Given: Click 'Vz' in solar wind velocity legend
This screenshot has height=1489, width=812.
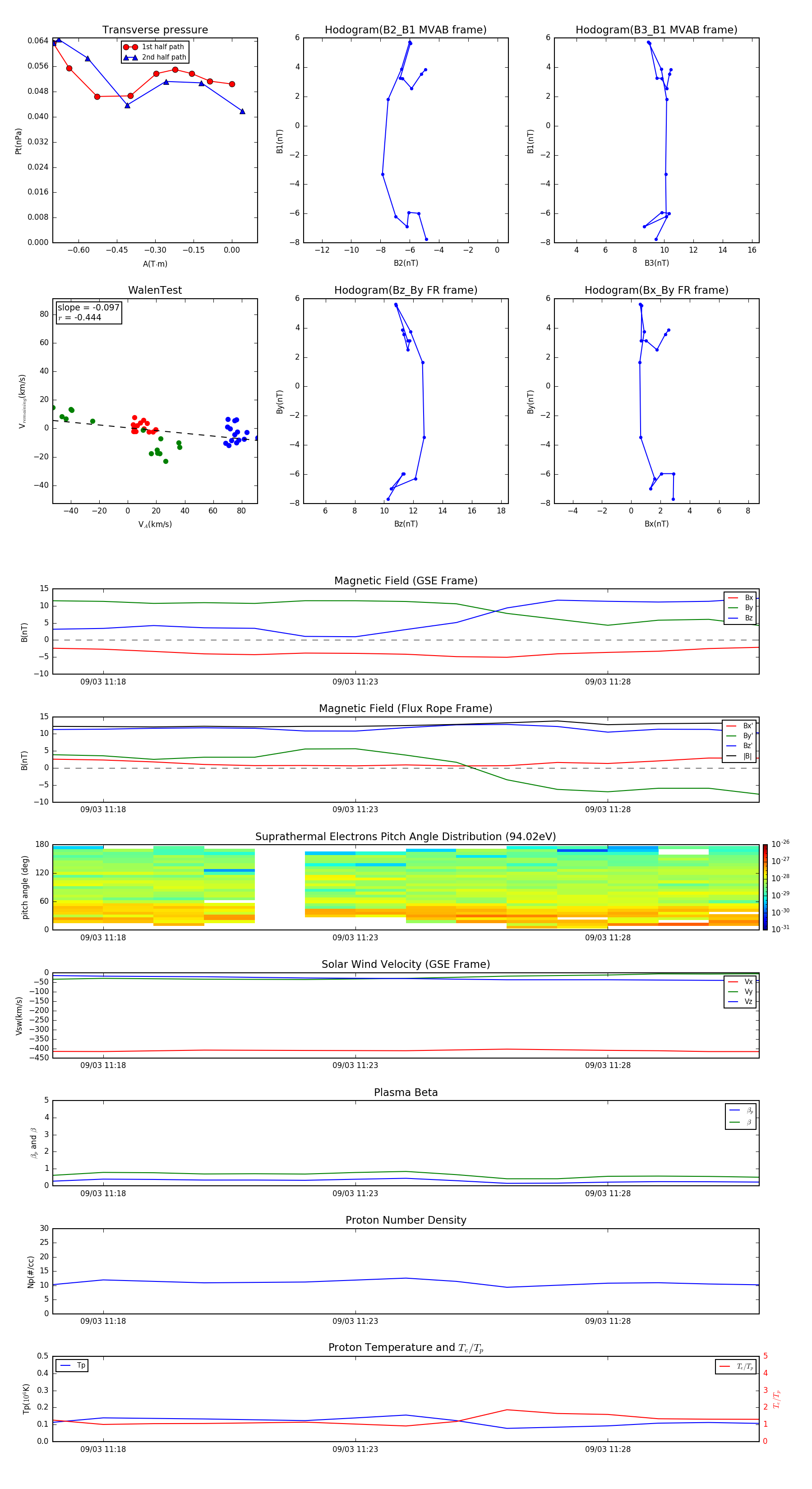Looking at the screenshot, I should [740, 1001].
